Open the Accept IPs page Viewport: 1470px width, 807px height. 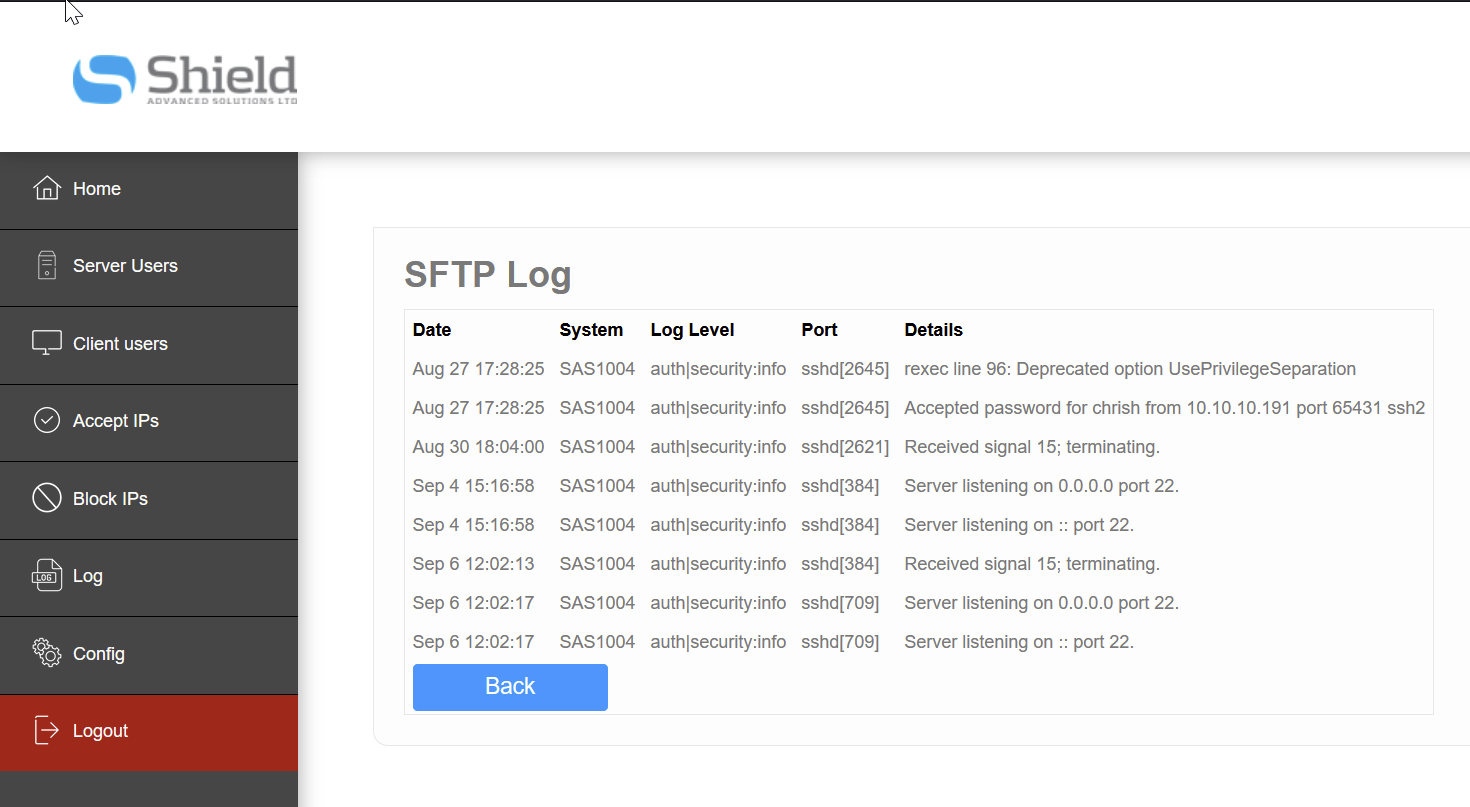pos(115,420)
